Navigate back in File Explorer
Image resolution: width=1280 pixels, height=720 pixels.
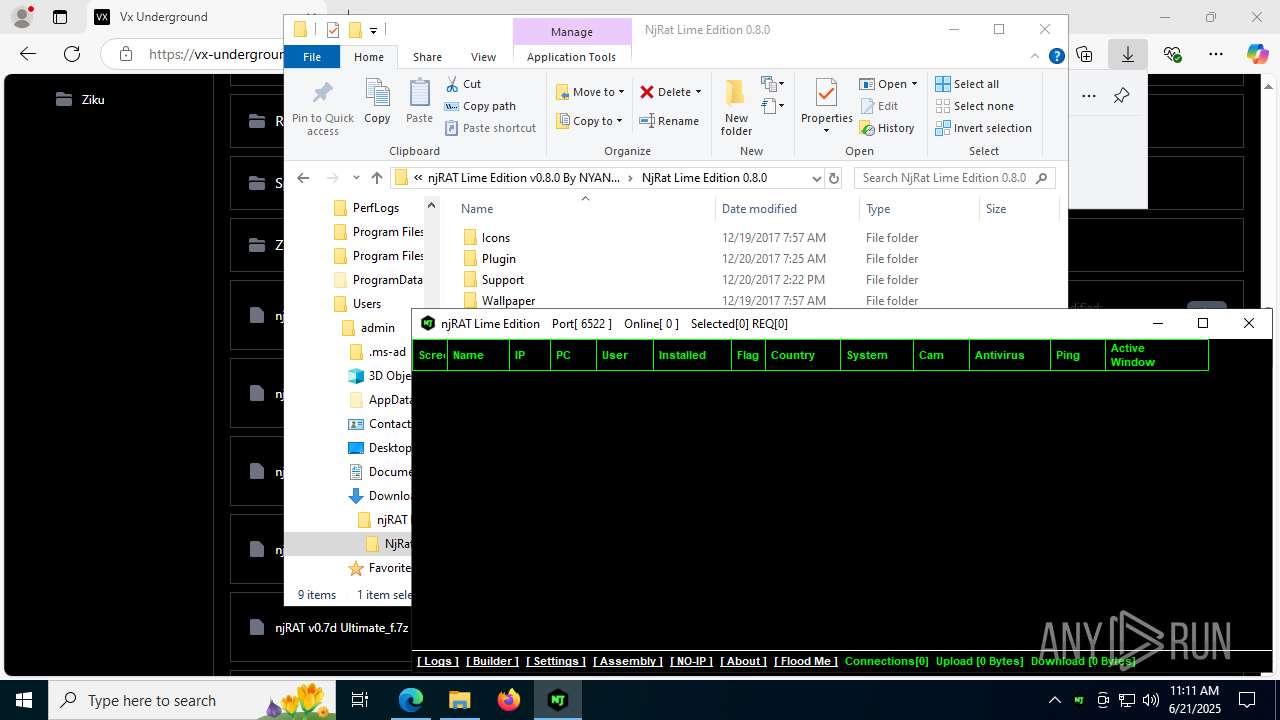pos(303,178)
